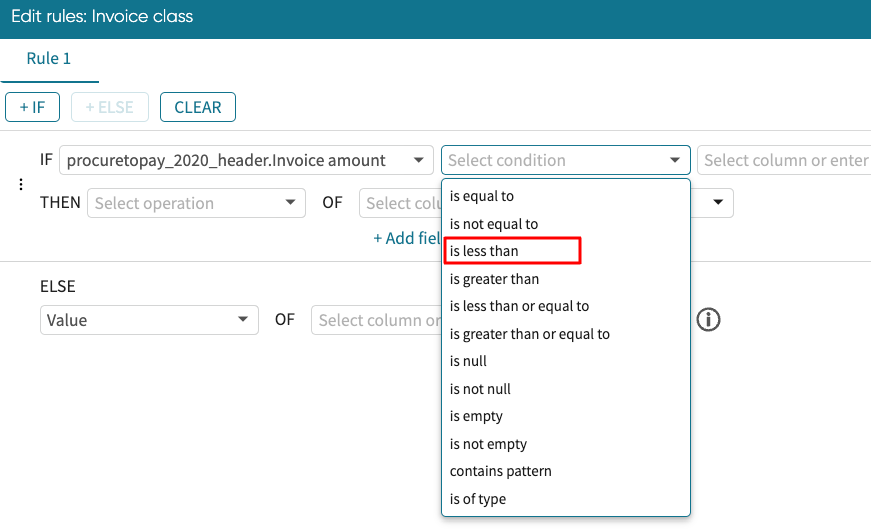Open the Select operation dropdown
This screenshot has width=871, height=531.
[196, 203]
